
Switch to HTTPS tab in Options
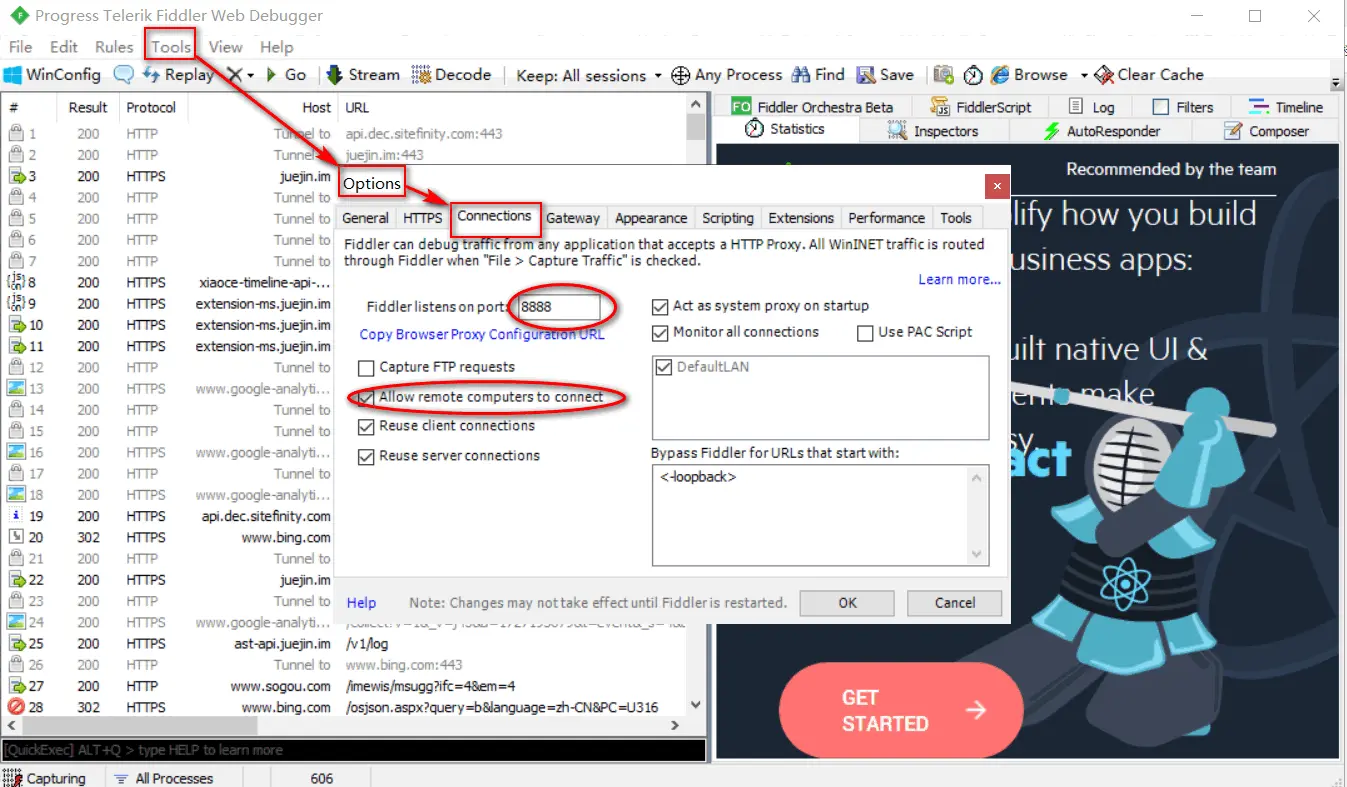(423, 218)
